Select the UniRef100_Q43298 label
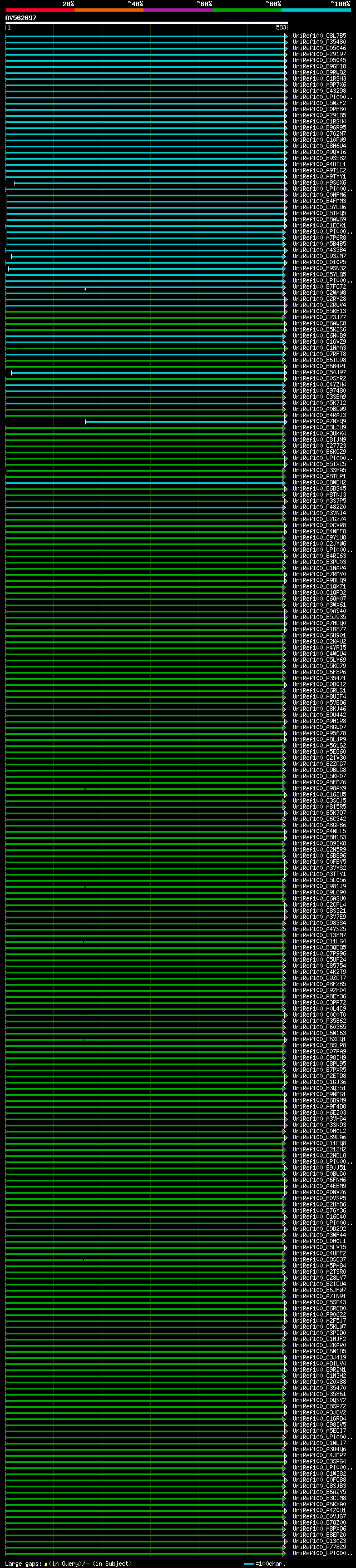The height and width of the screenshot is (1568, 356). 319,91
